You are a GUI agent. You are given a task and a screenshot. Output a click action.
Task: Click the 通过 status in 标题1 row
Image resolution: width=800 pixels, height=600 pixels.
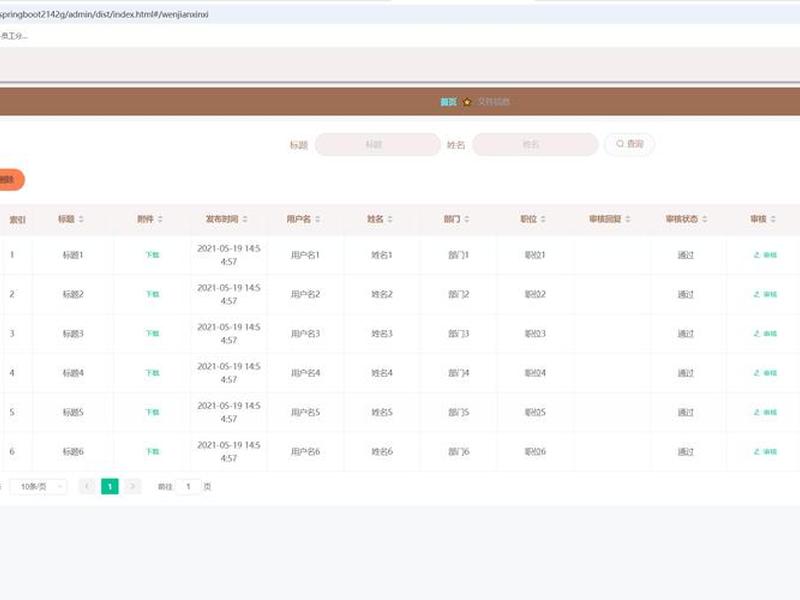click(x=685, y=255)
